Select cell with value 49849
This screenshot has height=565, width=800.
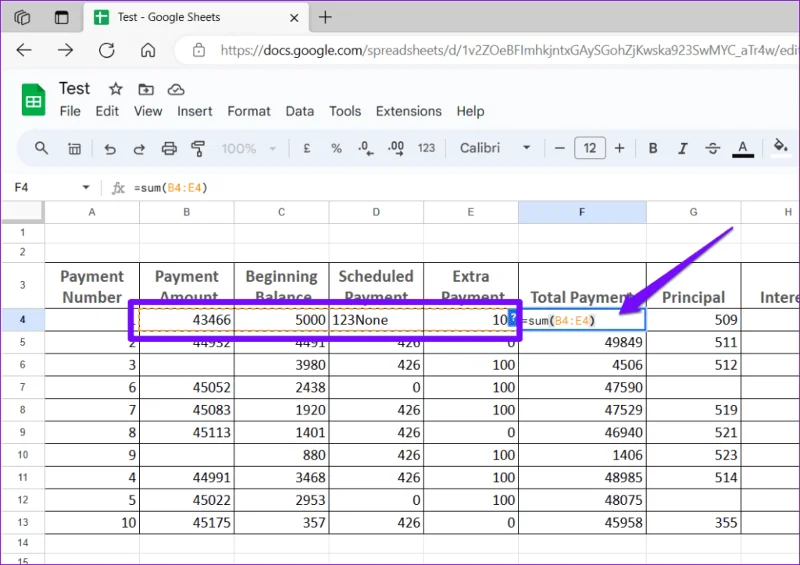pos(582,342)
